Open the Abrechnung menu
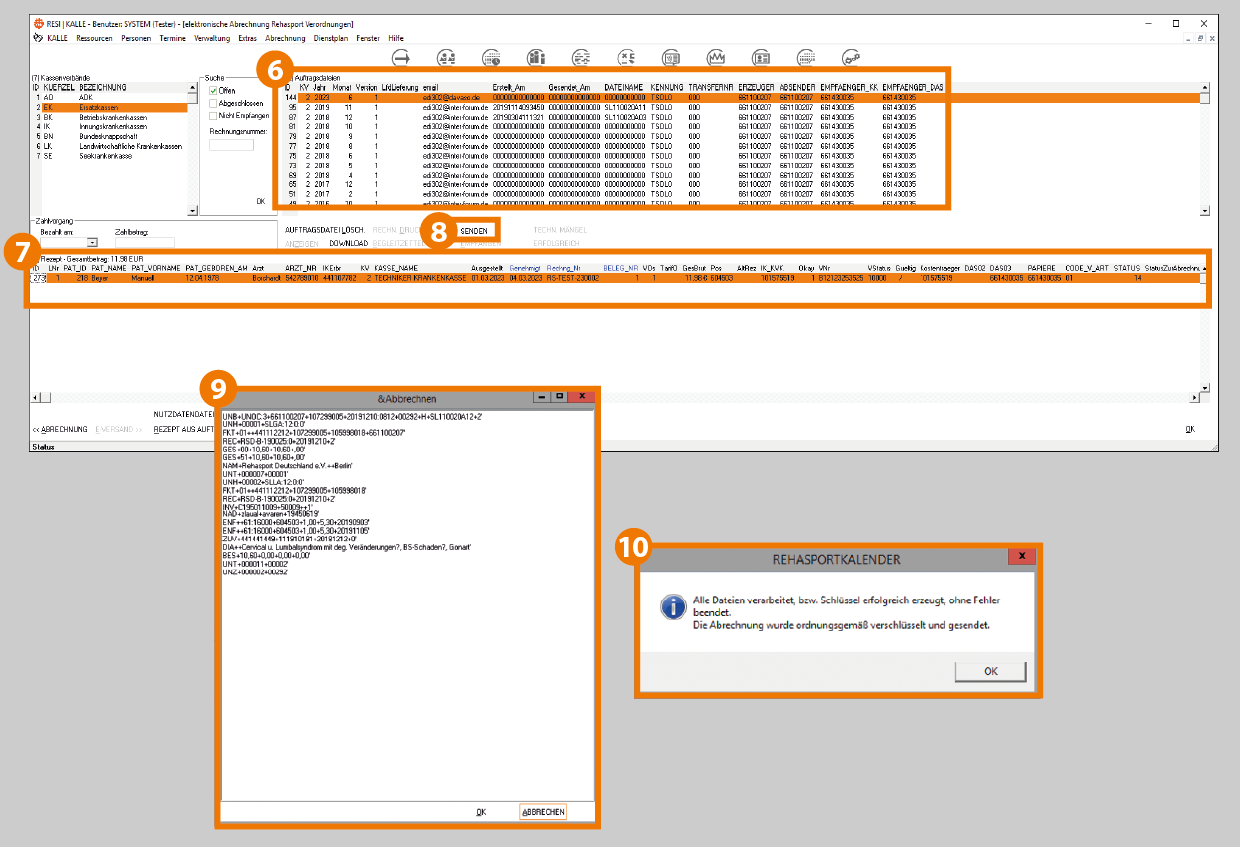 click(285, 37)
